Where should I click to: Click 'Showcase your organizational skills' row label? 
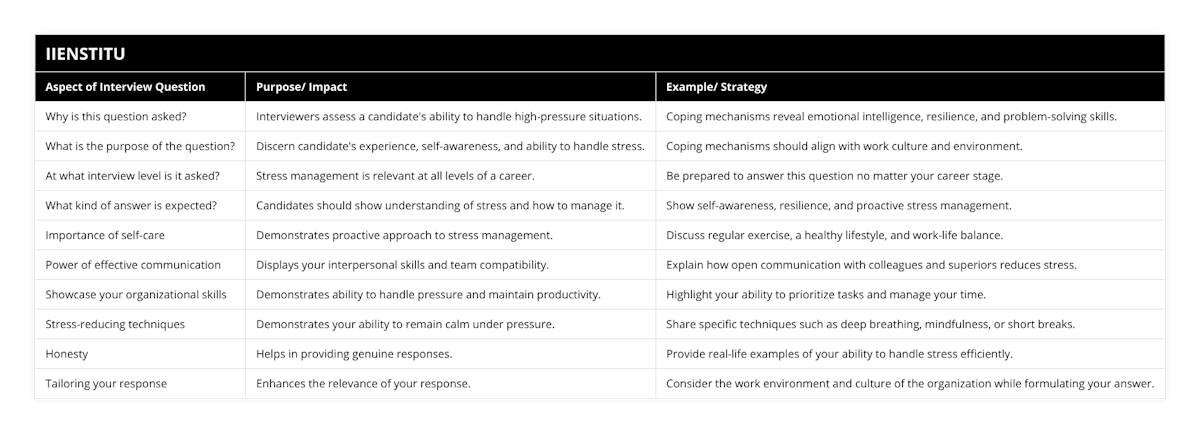136,295
